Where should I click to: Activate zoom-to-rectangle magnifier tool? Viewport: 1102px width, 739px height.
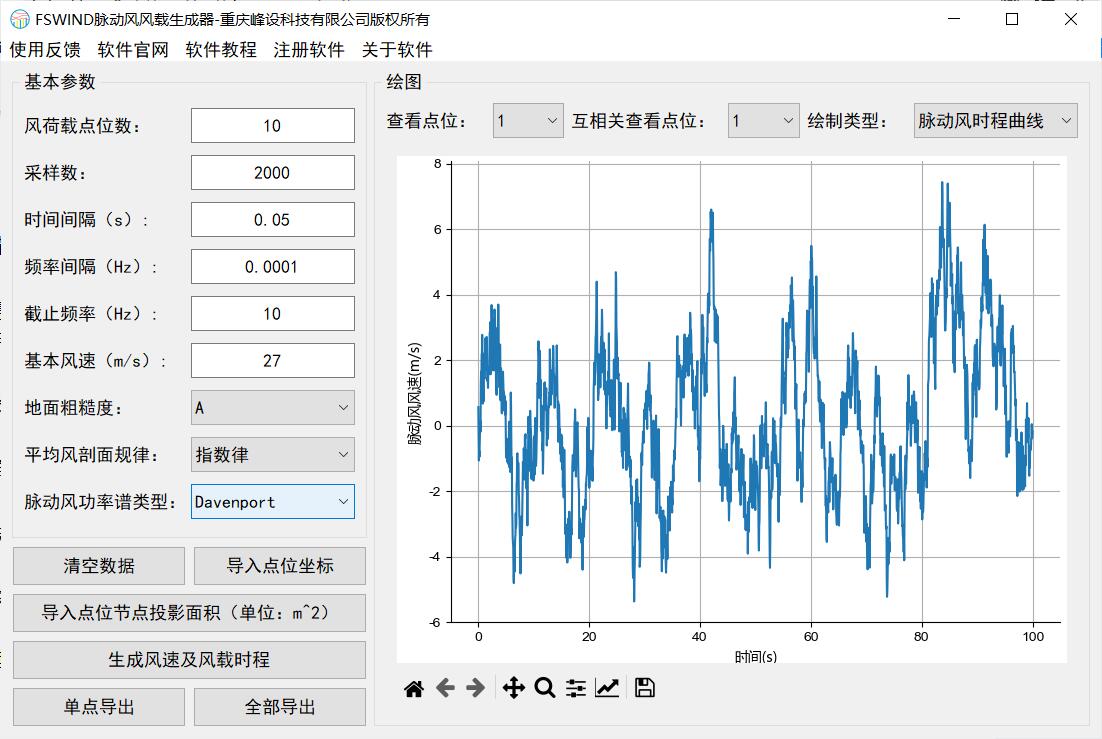[545, 688]
